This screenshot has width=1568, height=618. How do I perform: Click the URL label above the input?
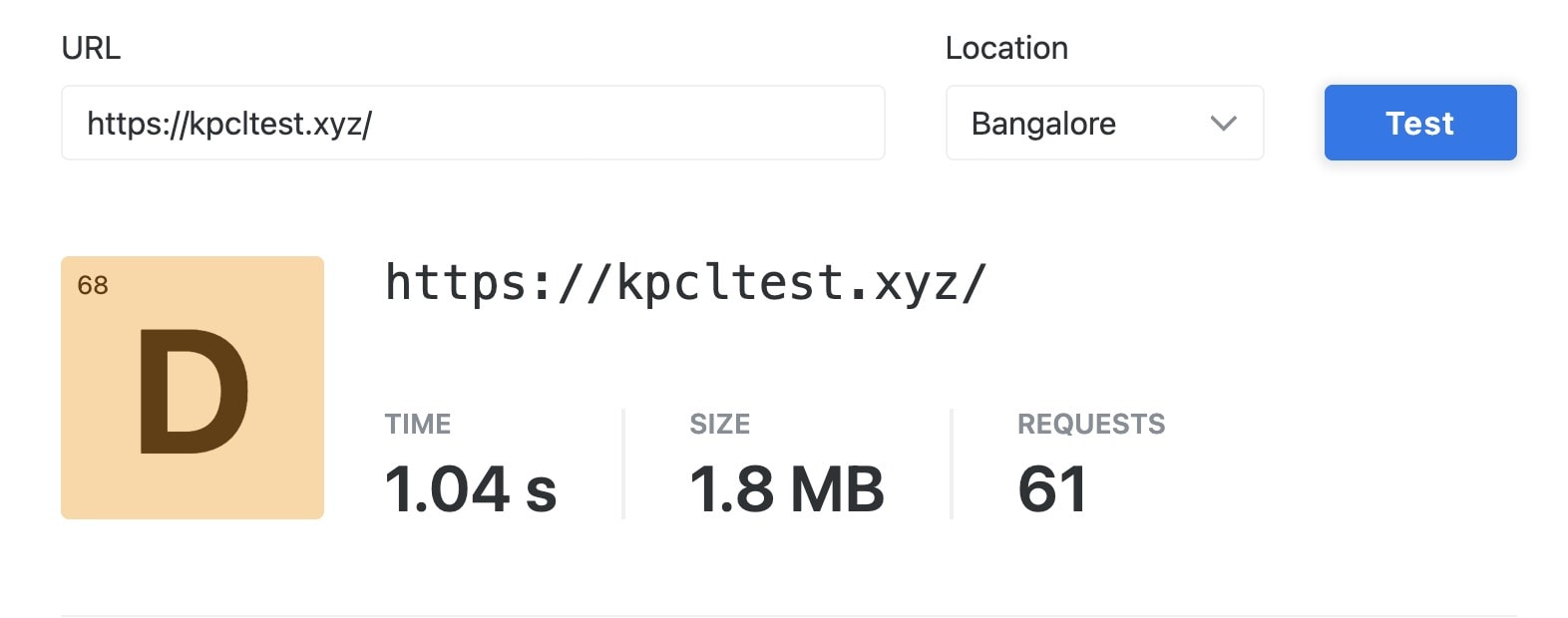pos(91,48)
